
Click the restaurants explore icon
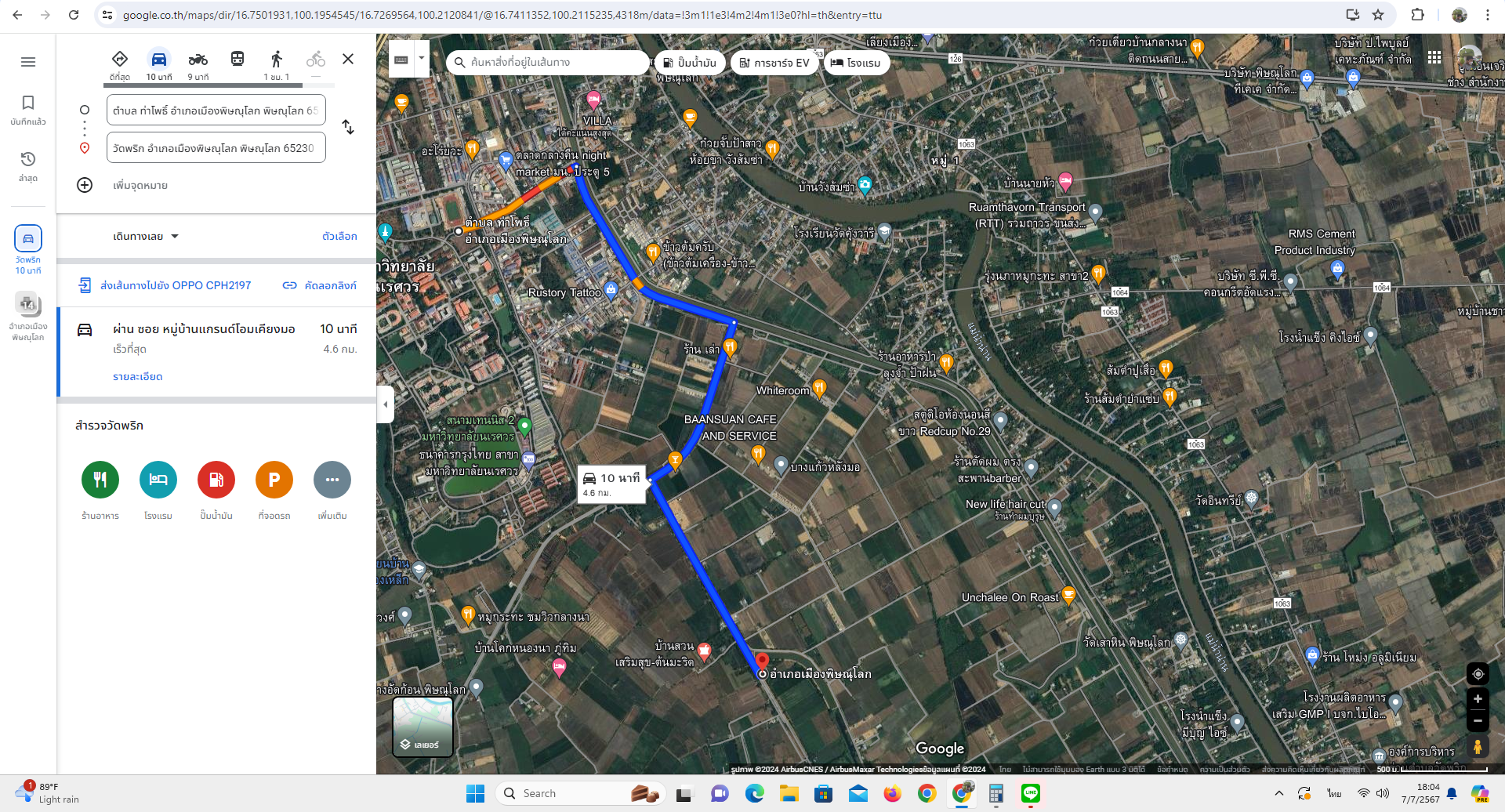pyautogui.click(x=100, y=480)
